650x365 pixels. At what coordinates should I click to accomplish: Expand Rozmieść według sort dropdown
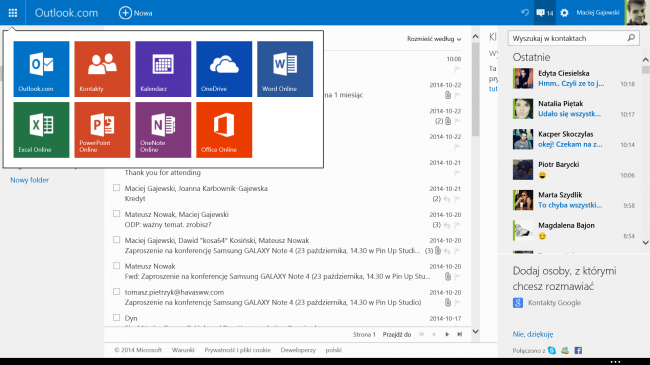[434, 39]
